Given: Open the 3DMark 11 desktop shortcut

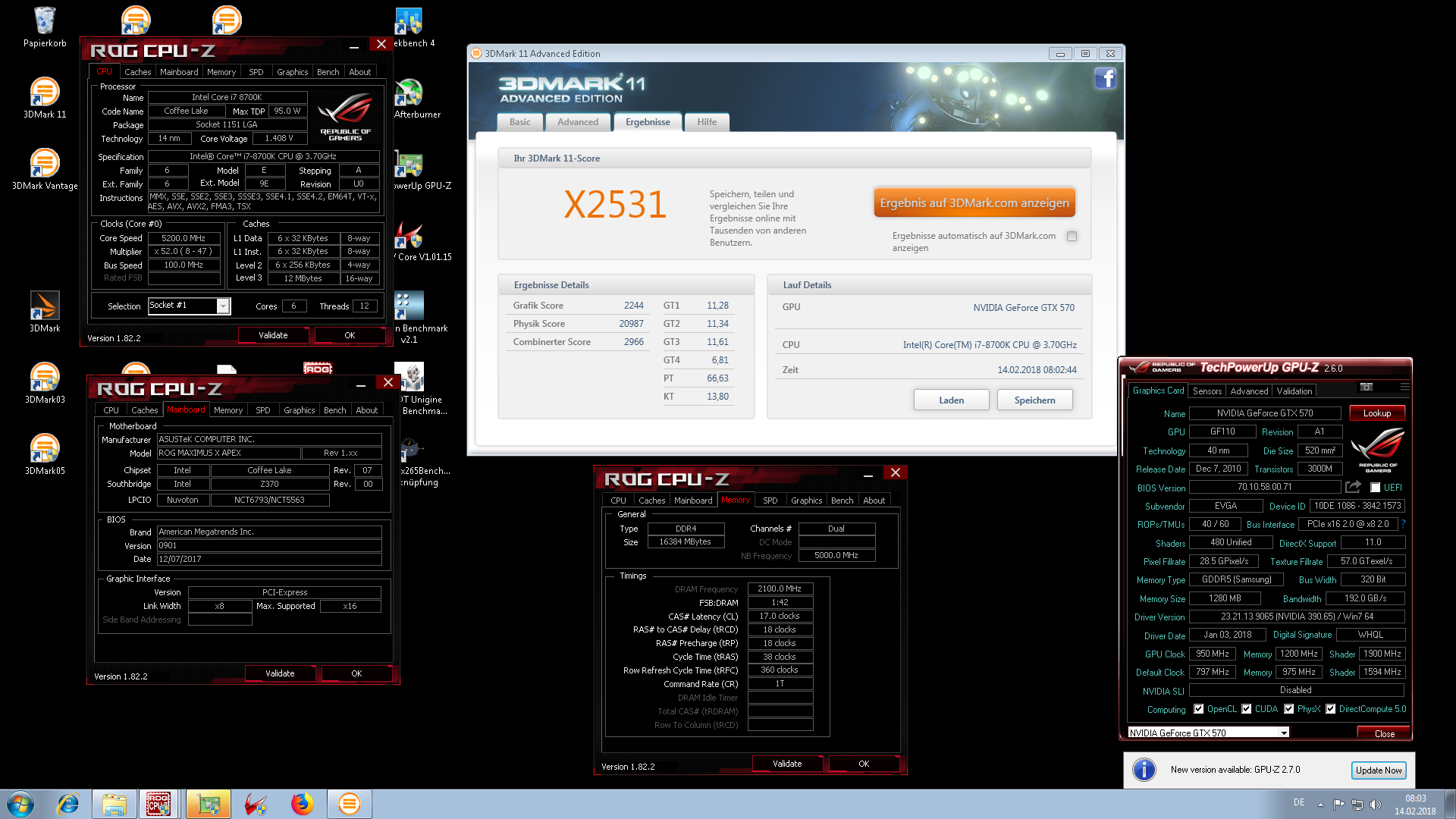Looking at the screenshot, I should tap(45, 98).
